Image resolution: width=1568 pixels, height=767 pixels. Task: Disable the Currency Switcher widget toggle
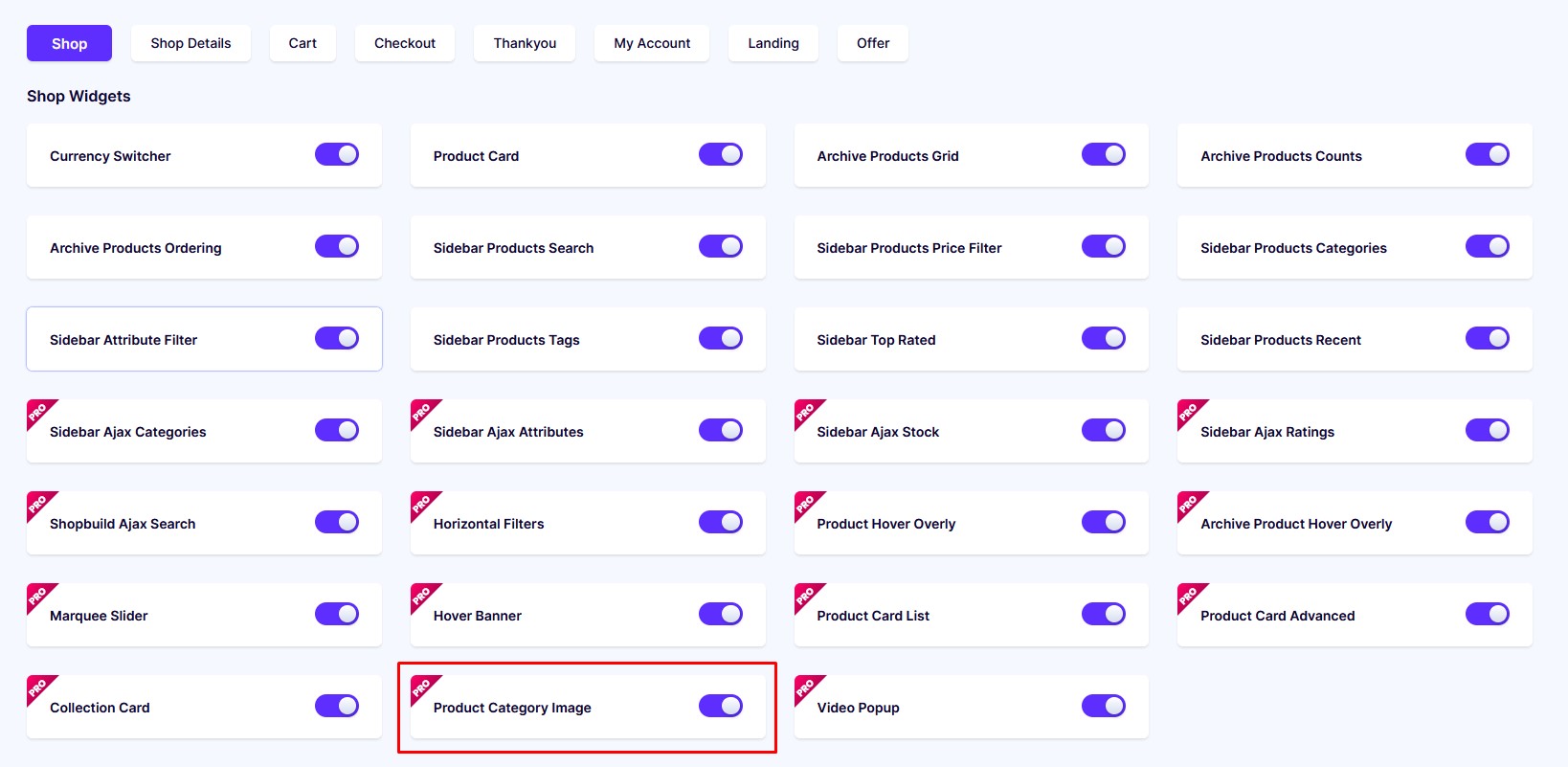337,154
